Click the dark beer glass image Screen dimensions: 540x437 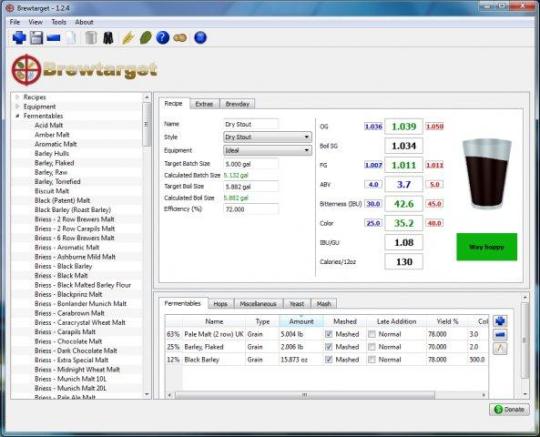point(487,174)
